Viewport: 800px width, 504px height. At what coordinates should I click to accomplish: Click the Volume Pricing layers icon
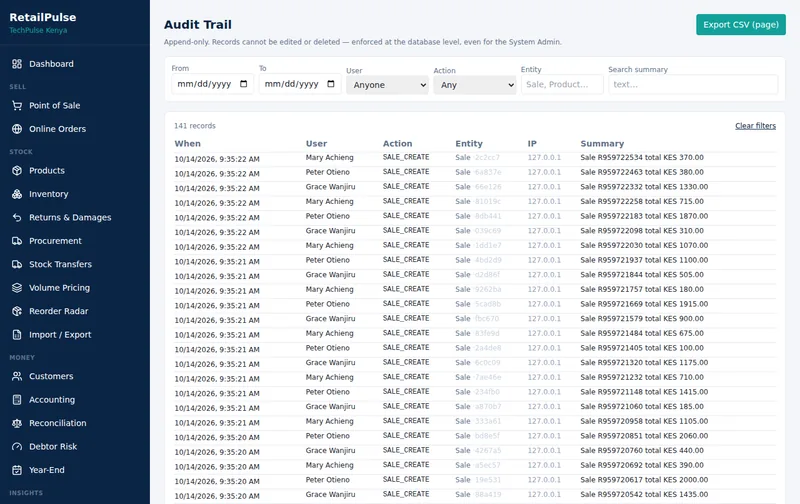[x=17, y=288]
